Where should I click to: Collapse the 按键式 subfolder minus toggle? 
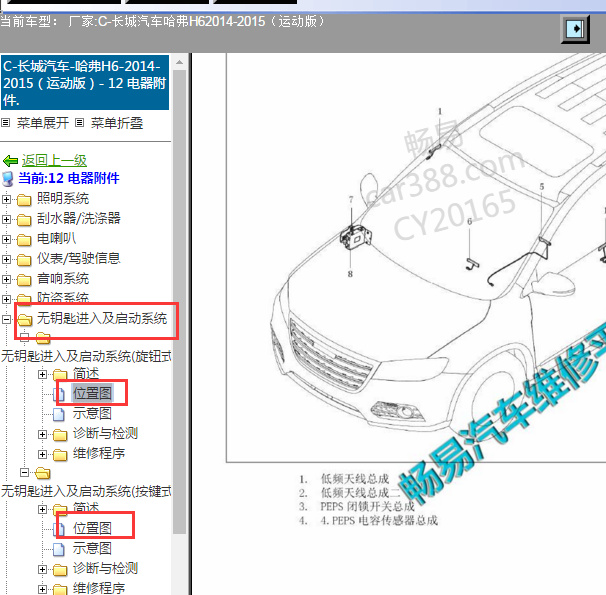(24, 473)
